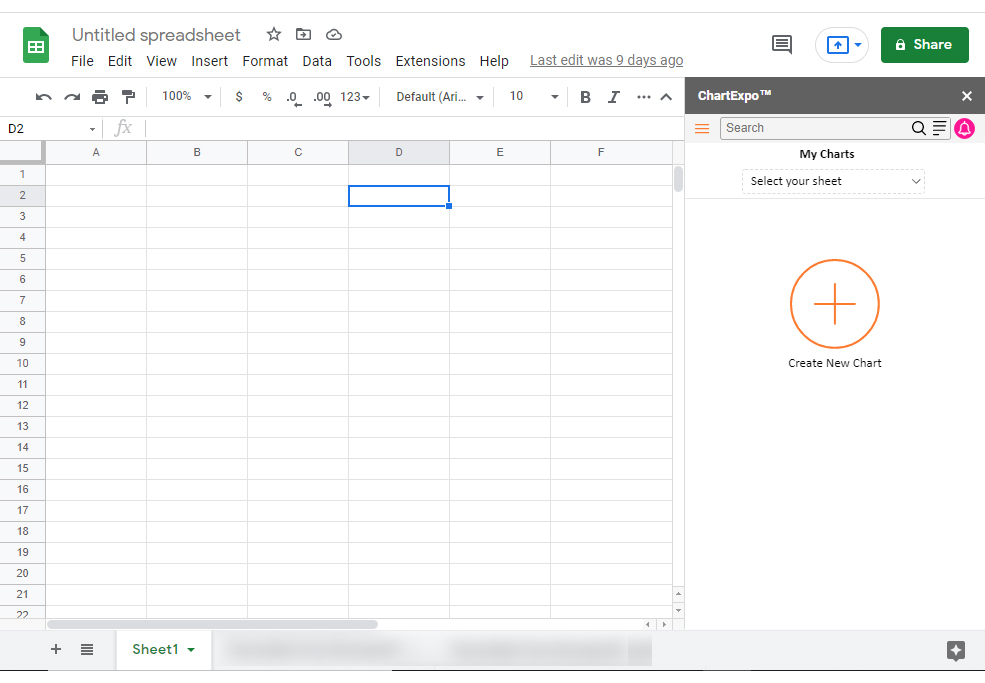Select column F header
This screenshot has height=683, width=985.
click(x=601, y=153)
